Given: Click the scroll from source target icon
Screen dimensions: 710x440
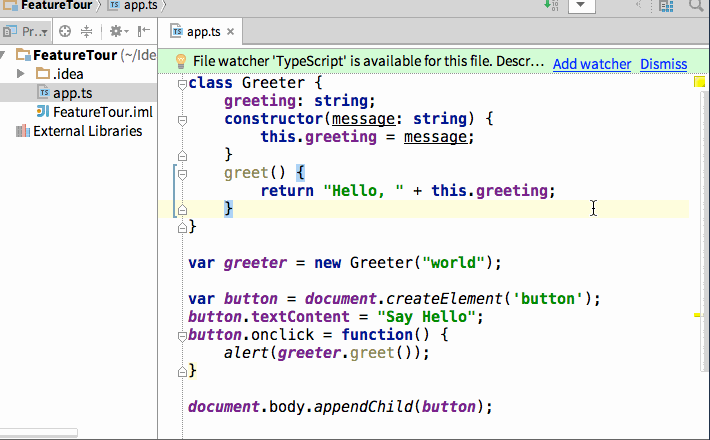Looking at the screenshot, I should pyautogui.click(x=65, y=31).
